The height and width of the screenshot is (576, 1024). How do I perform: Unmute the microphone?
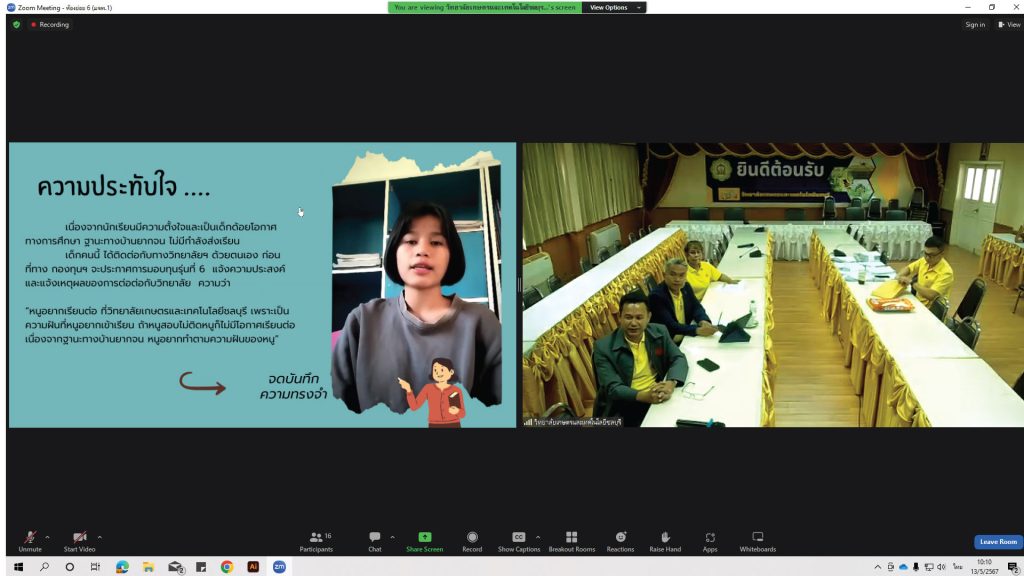pos(30,539)
